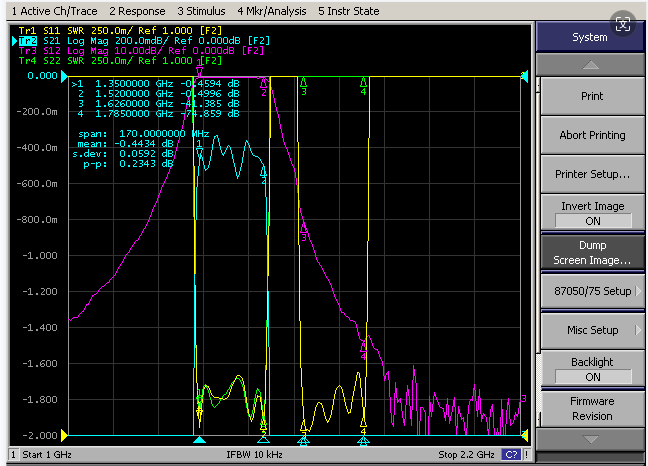This screenshot has width=648, height=466.
Task: Click marker 1 readout row 1.3500000 GHz
Action: pos(155,83)
